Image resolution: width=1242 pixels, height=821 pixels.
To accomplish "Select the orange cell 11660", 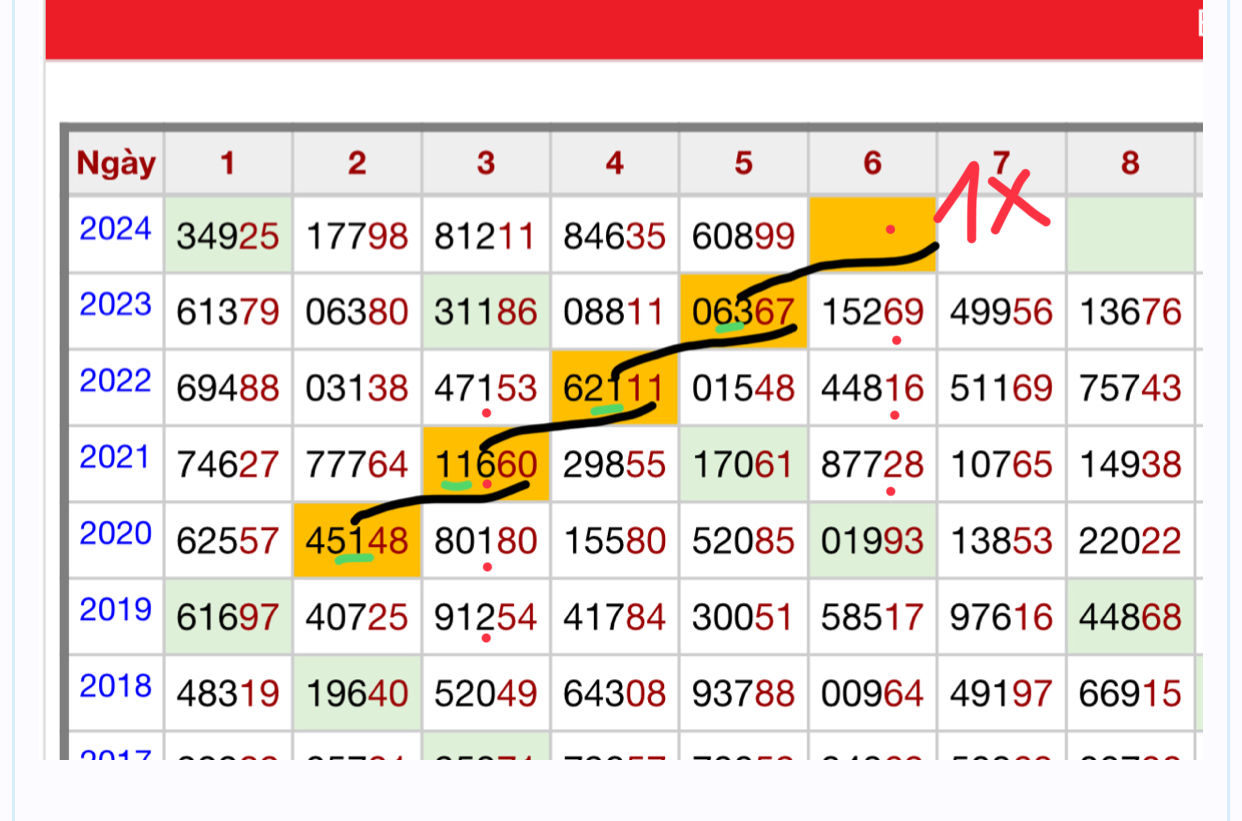I will tap(486, 464).
